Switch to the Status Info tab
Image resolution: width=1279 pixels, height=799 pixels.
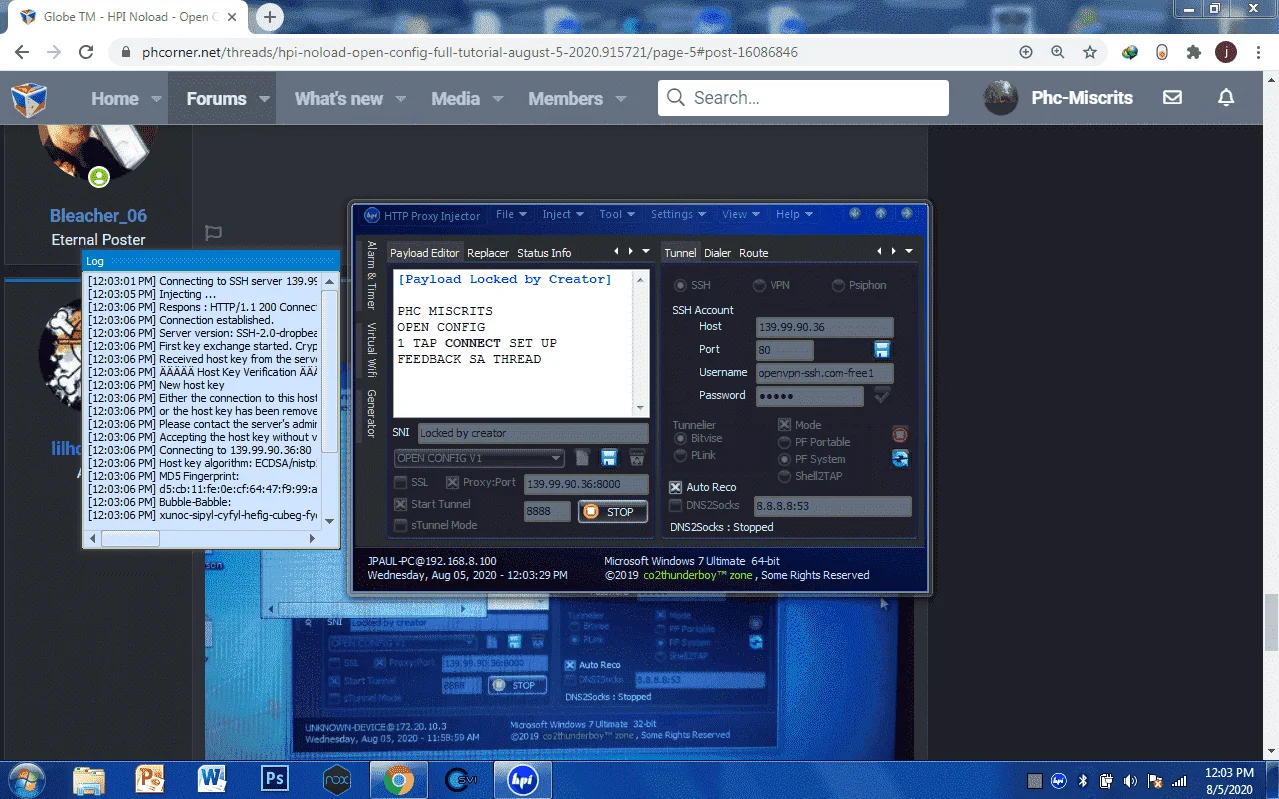pyautogui.click(x=544, y=253)
